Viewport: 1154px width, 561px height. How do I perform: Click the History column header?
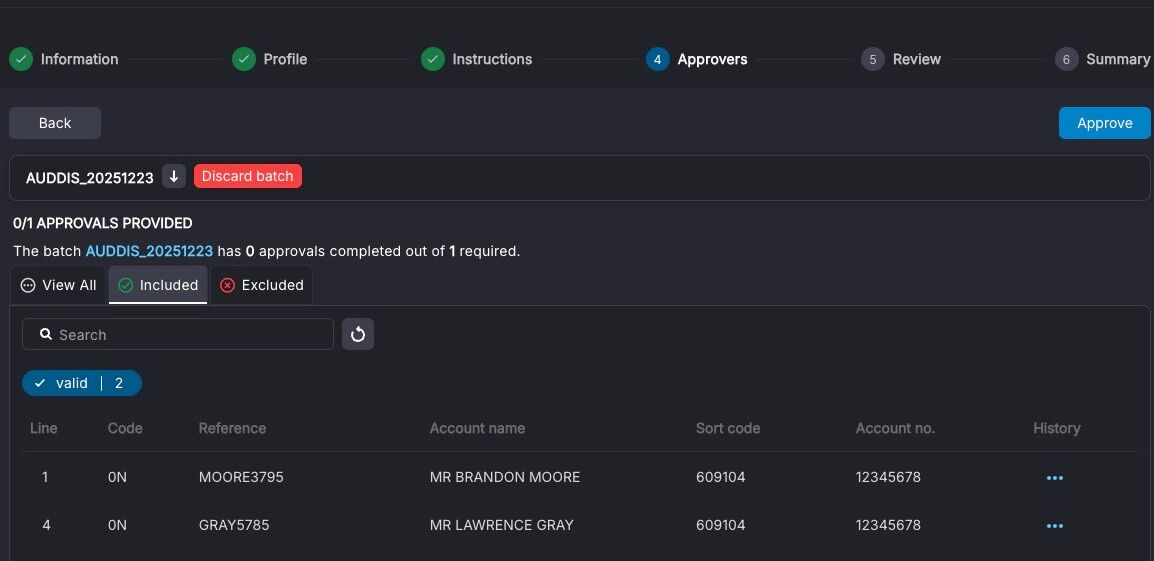pos(1057,428)
